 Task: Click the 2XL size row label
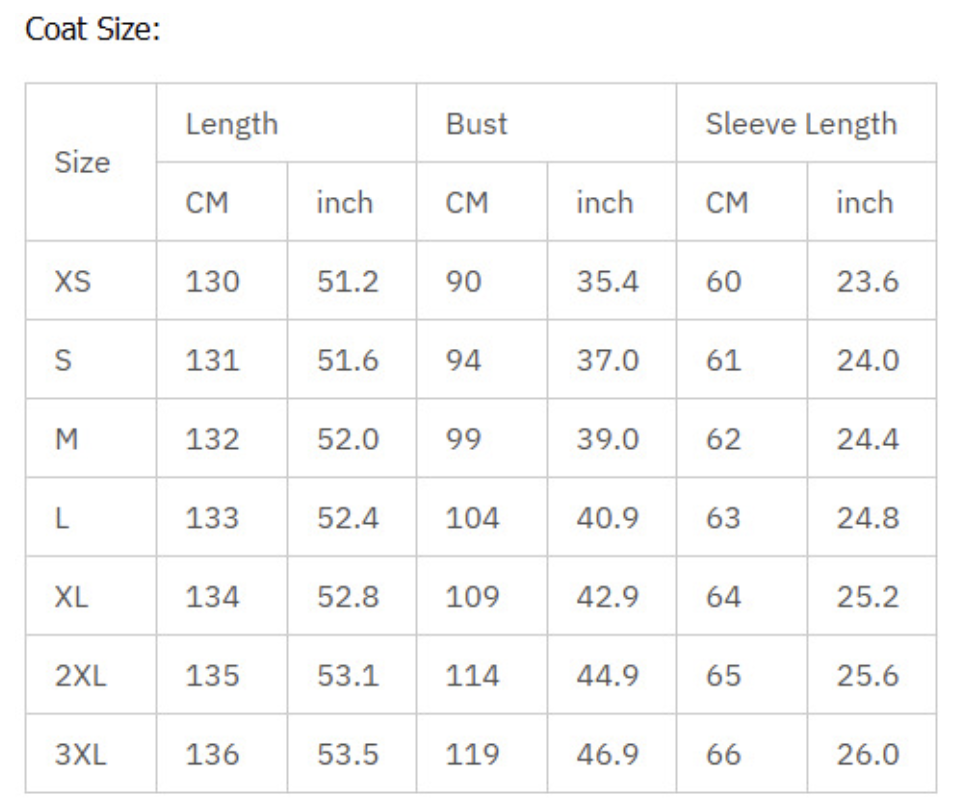pyautogui.click(x=81, y=675)
